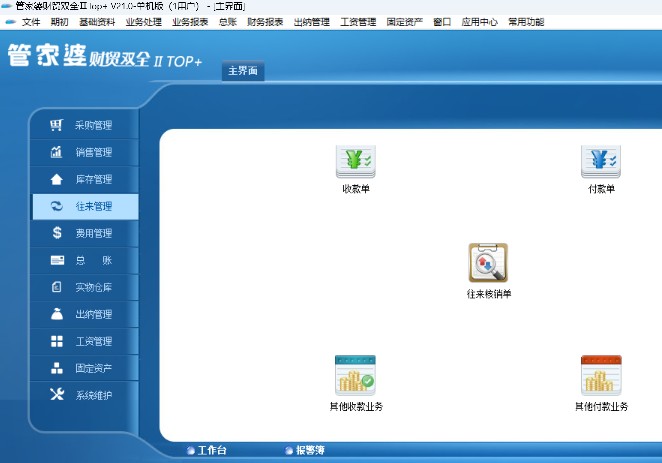Select 费用管理 in the sidebar

(85, 233)
